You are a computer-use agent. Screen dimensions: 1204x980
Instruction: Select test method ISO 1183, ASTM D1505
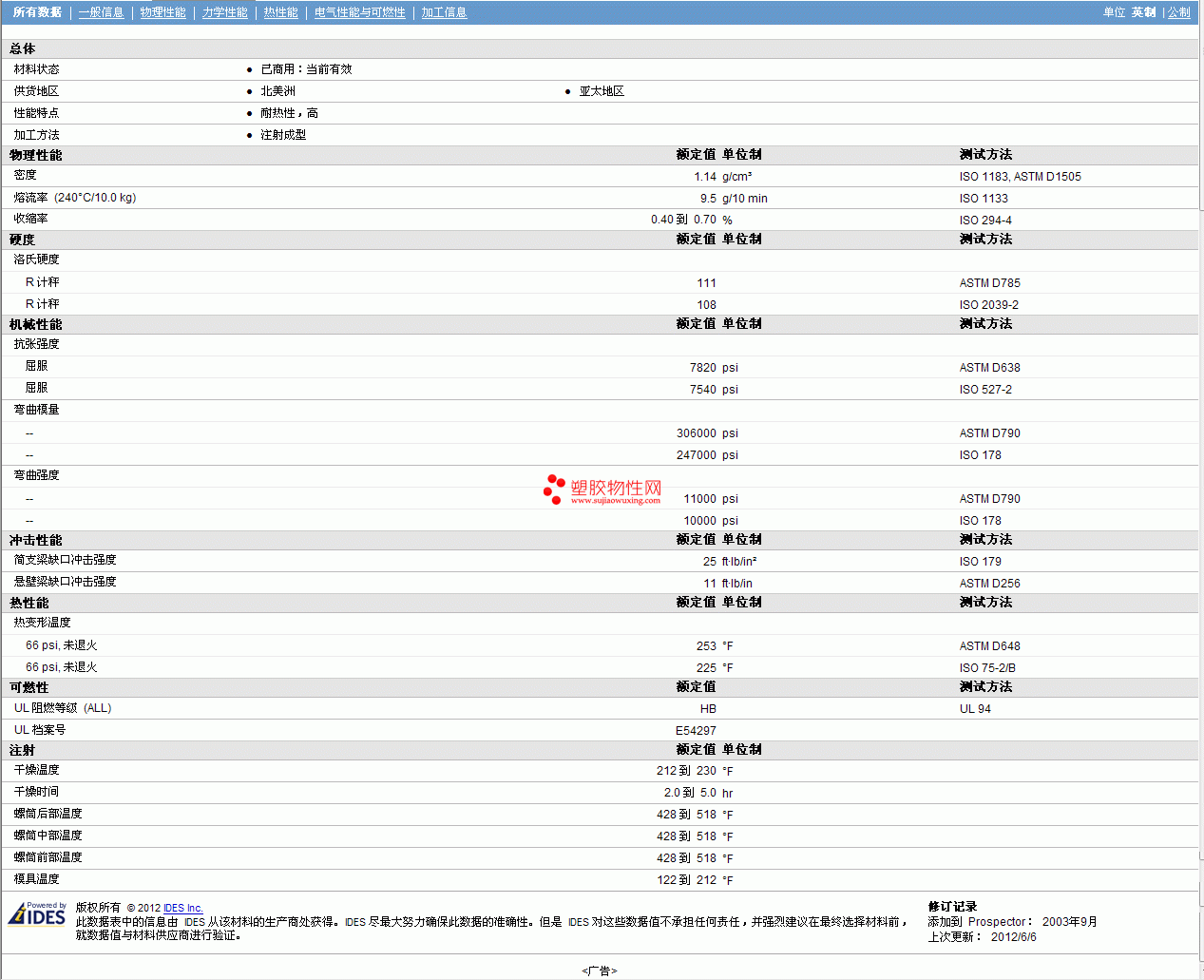coord(1020,177)
